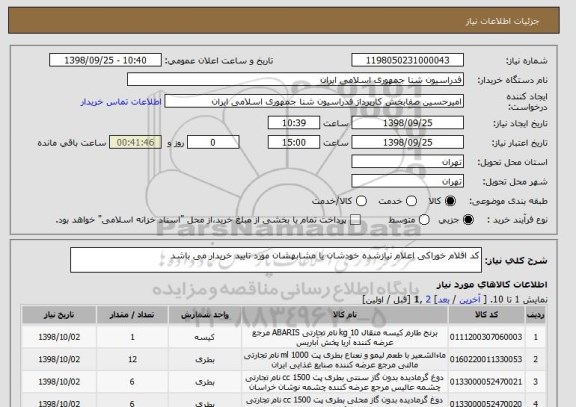Click the تعداد / مقدار column header

point(132,315)
